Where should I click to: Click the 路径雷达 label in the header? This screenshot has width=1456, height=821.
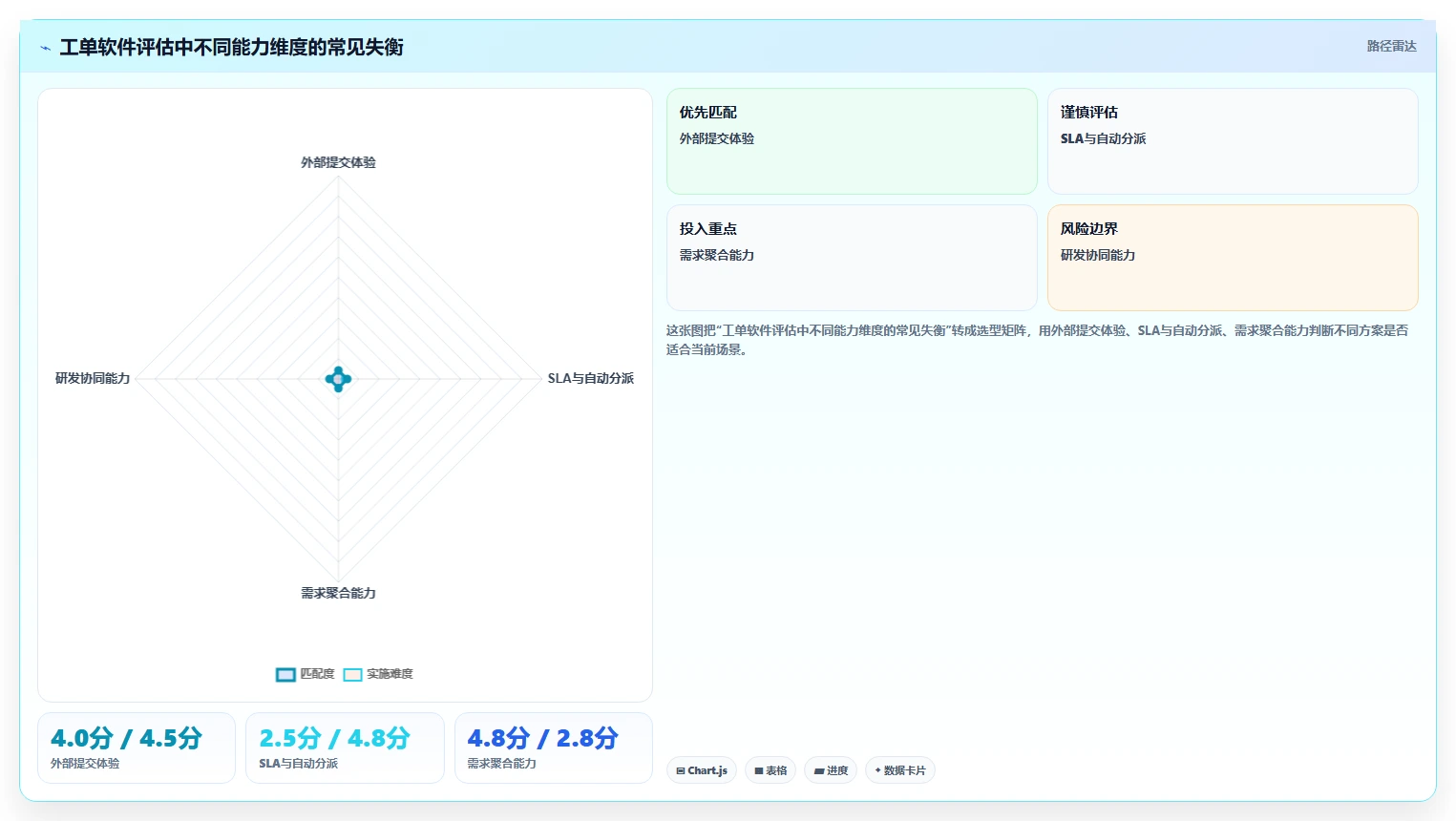[x=1391, y=46]
